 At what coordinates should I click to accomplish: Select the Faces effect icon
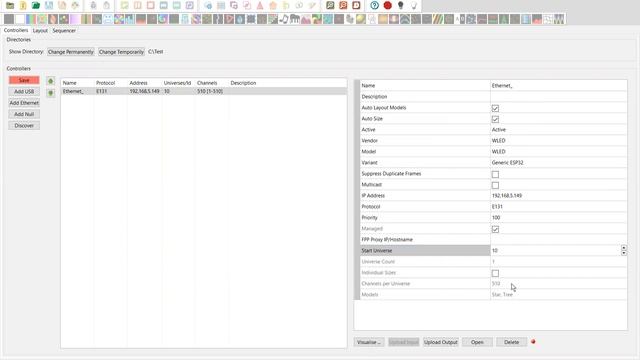click(x=108, y=19)
